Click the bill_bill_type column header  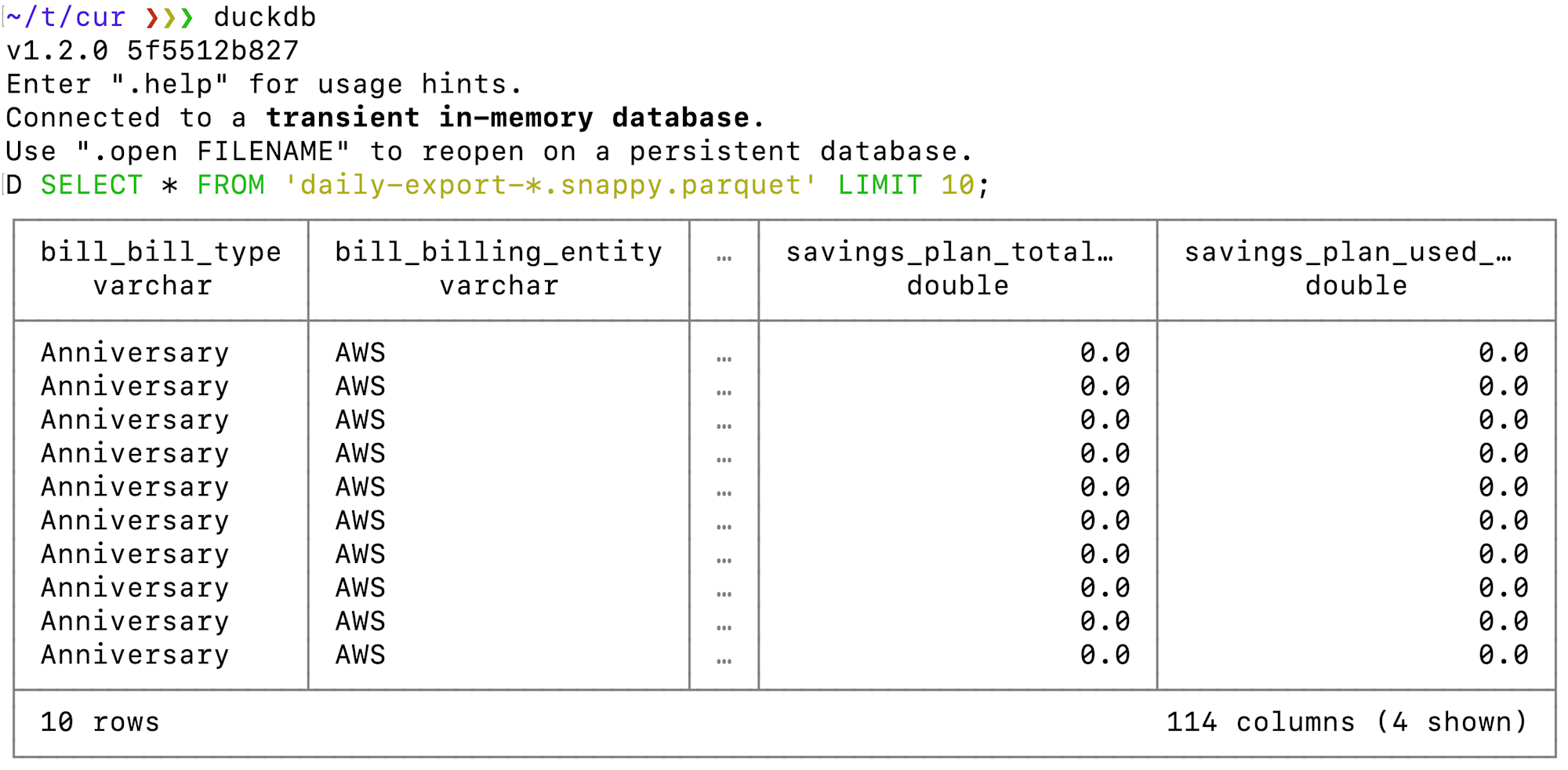pos(161,252)
